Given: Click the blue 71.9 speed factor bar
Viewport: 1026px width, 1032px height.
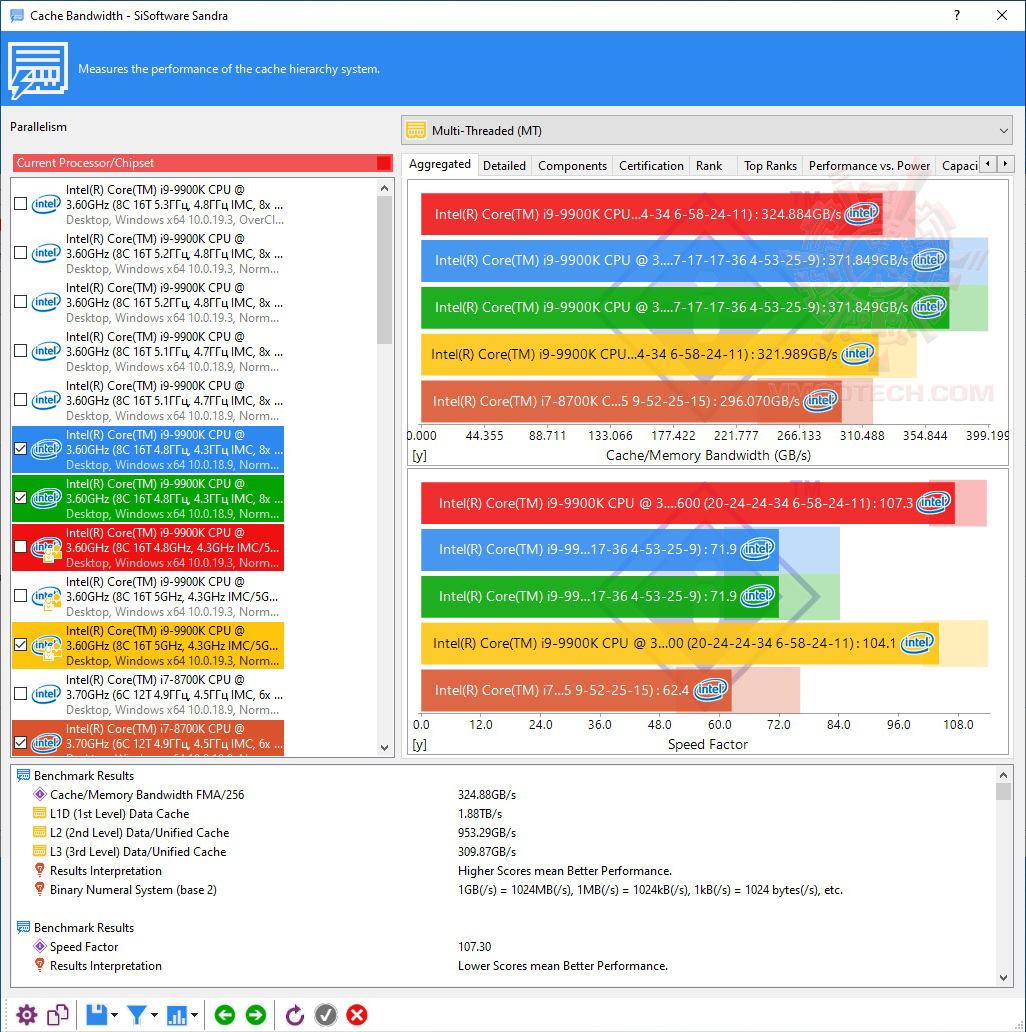Looking at the screenshot, I should click(x=600, y=549).
